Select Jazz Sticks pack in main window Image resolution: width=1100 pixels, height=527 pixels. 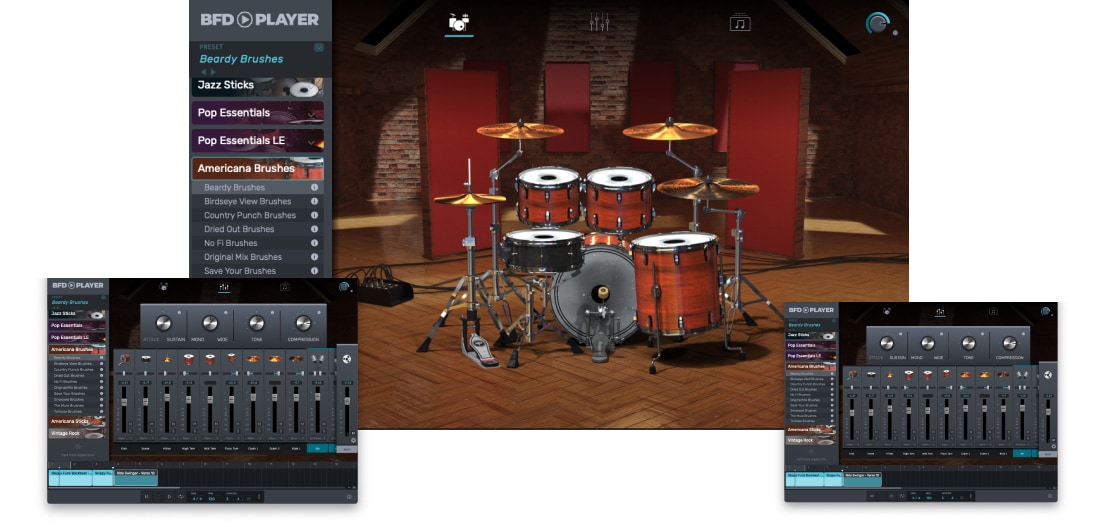[x=257, y=86]
